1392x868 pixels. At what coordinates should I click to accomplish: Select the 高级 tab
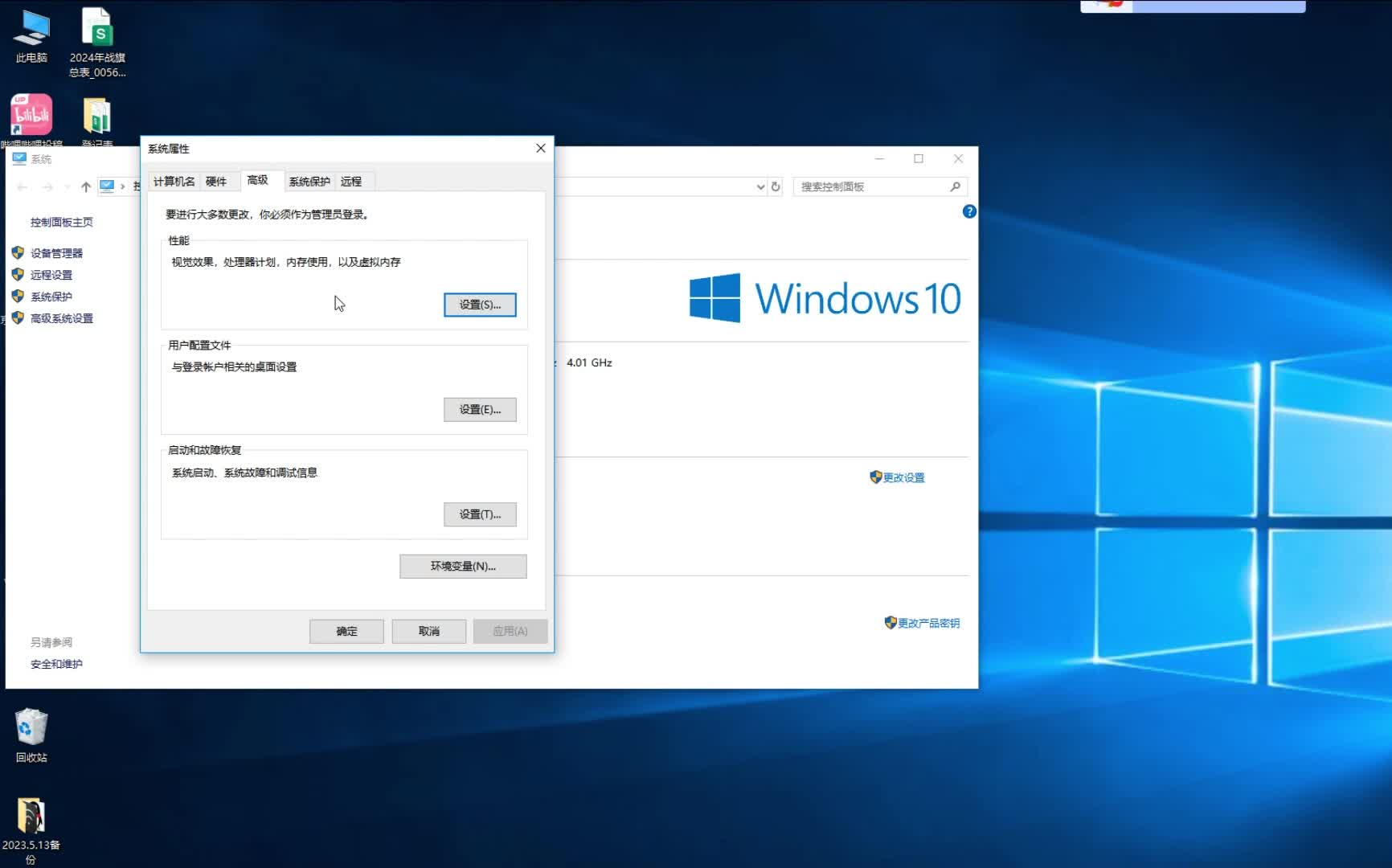pyautogui.click(x=258, y=180)
